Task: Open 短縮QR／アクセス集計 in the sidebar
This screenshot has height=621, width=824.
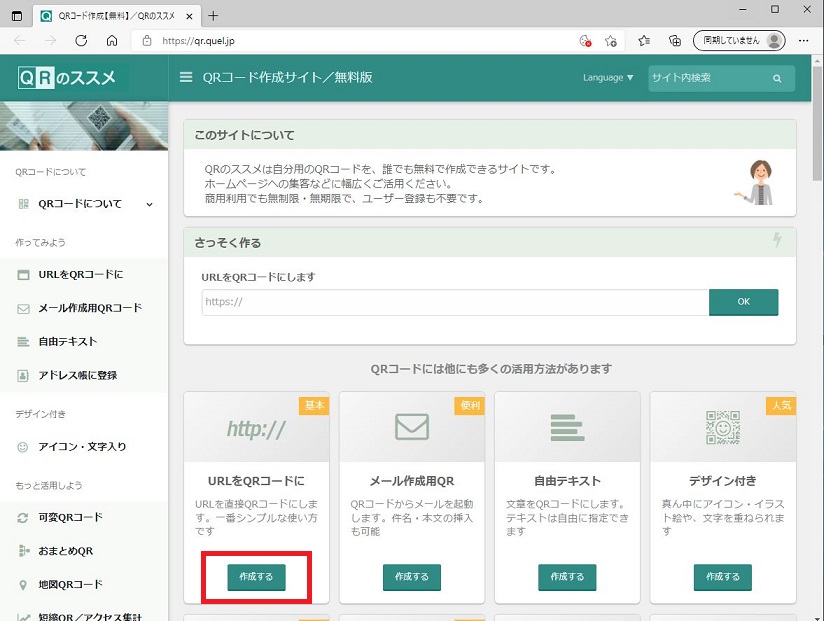Action: 84,615
